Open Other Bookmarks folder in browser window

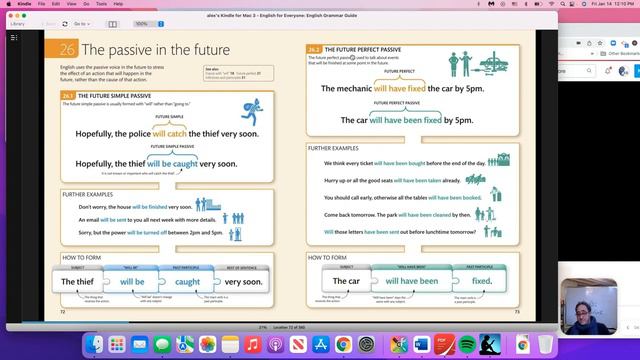click(620, 53)
